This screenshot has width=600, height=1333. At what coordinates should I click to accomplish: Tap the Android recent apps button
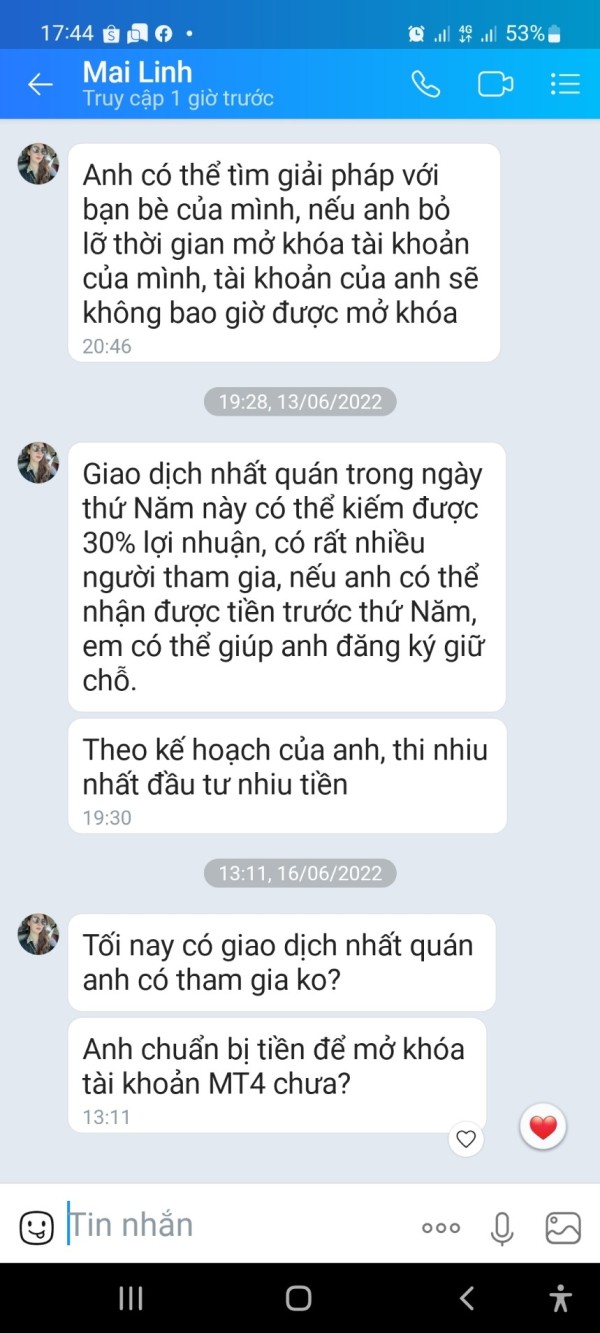click(x=130, y=1298)
